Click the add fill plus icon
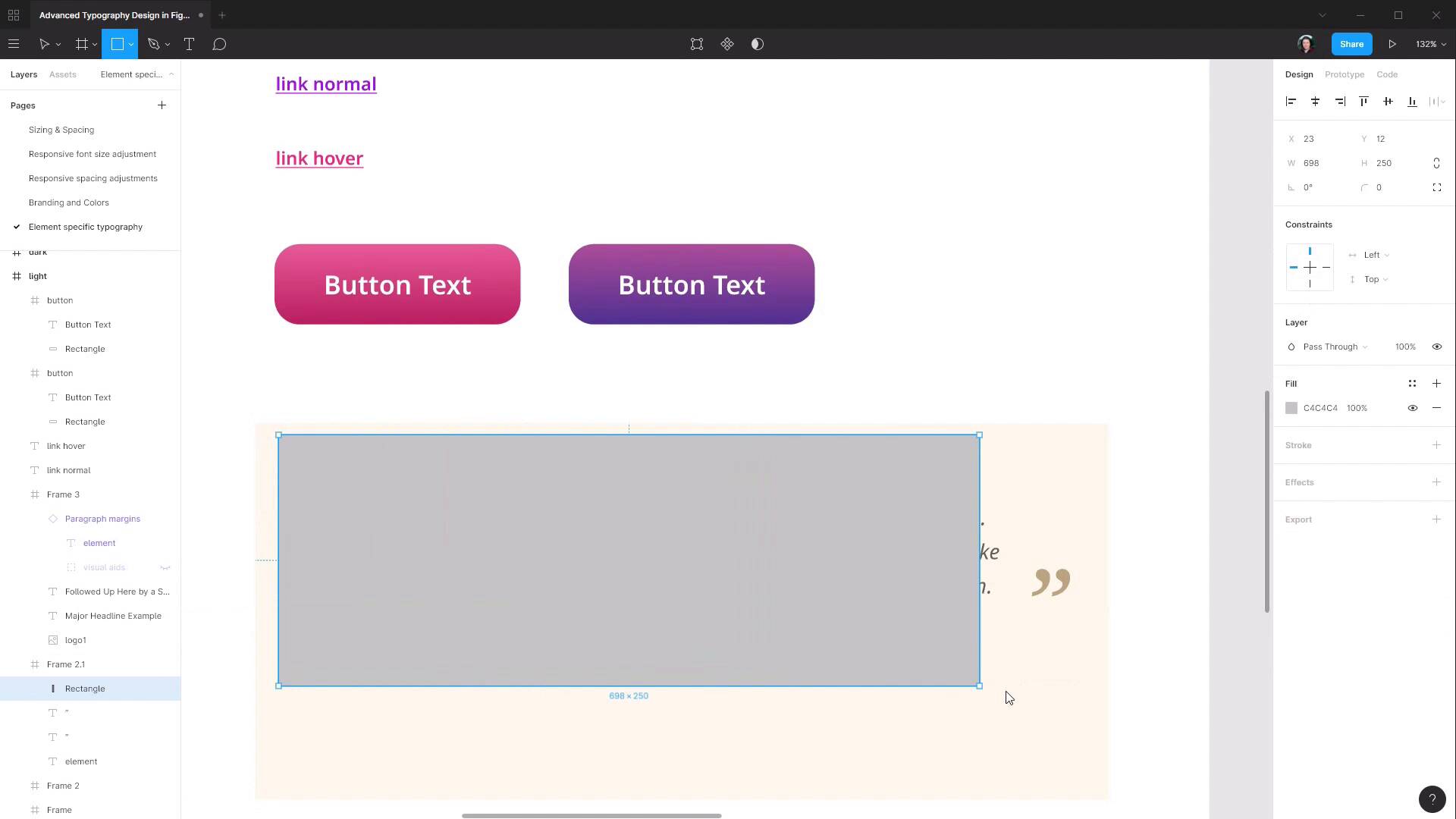Screen dimensions: 1456x819 (x=1436, y=383)
